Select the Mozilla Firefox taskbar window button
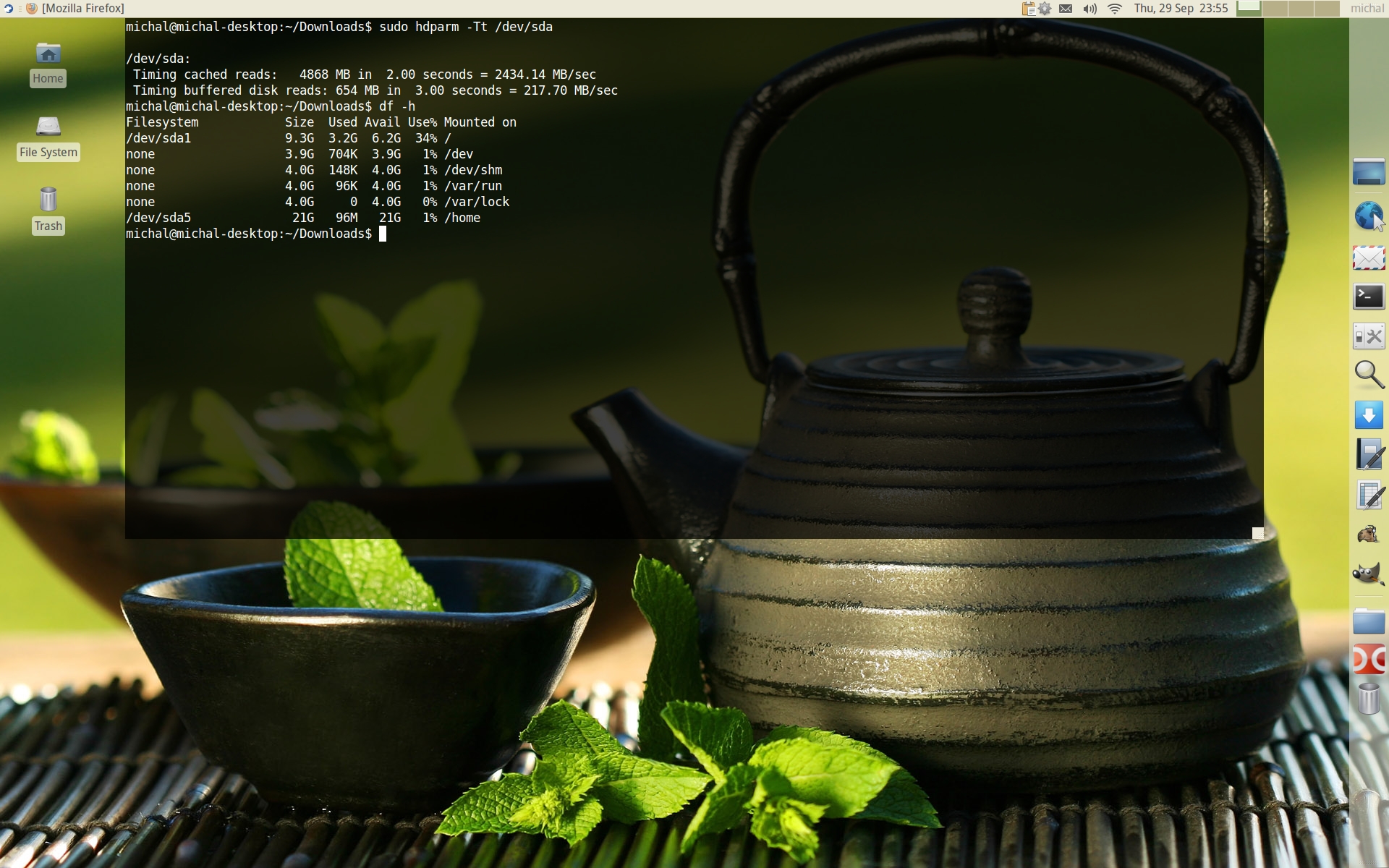1389x868 pixels. click(76, 9)
